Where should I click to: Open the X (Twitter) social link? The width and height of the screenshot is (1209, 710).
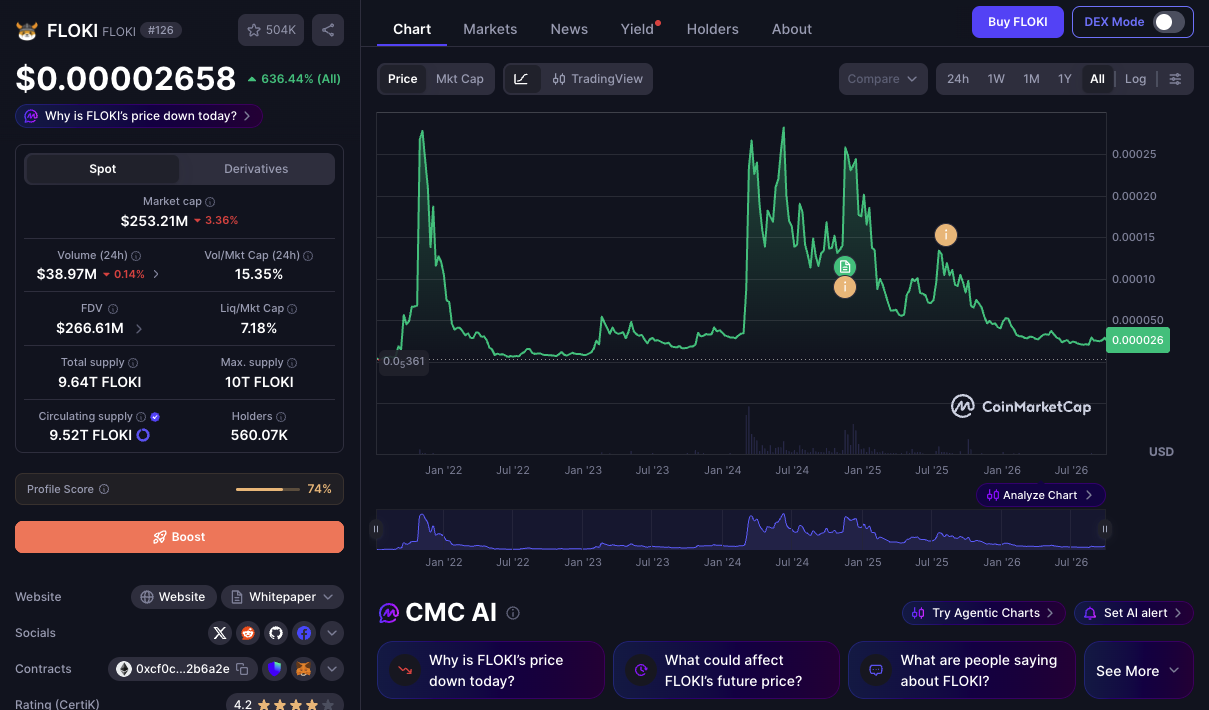click(220, 633)
